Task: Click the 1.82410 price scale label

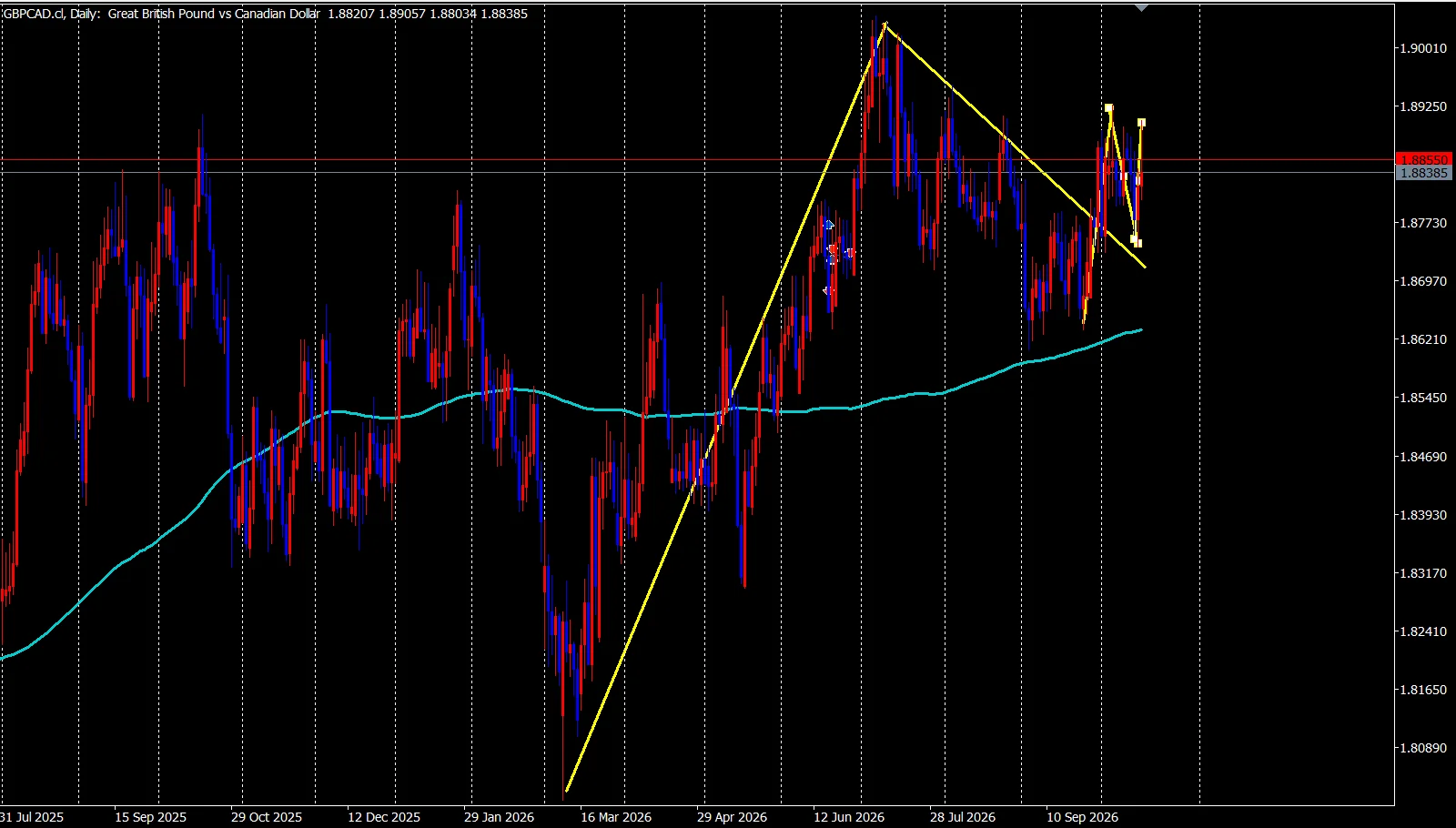Action: coord(1422,631)
